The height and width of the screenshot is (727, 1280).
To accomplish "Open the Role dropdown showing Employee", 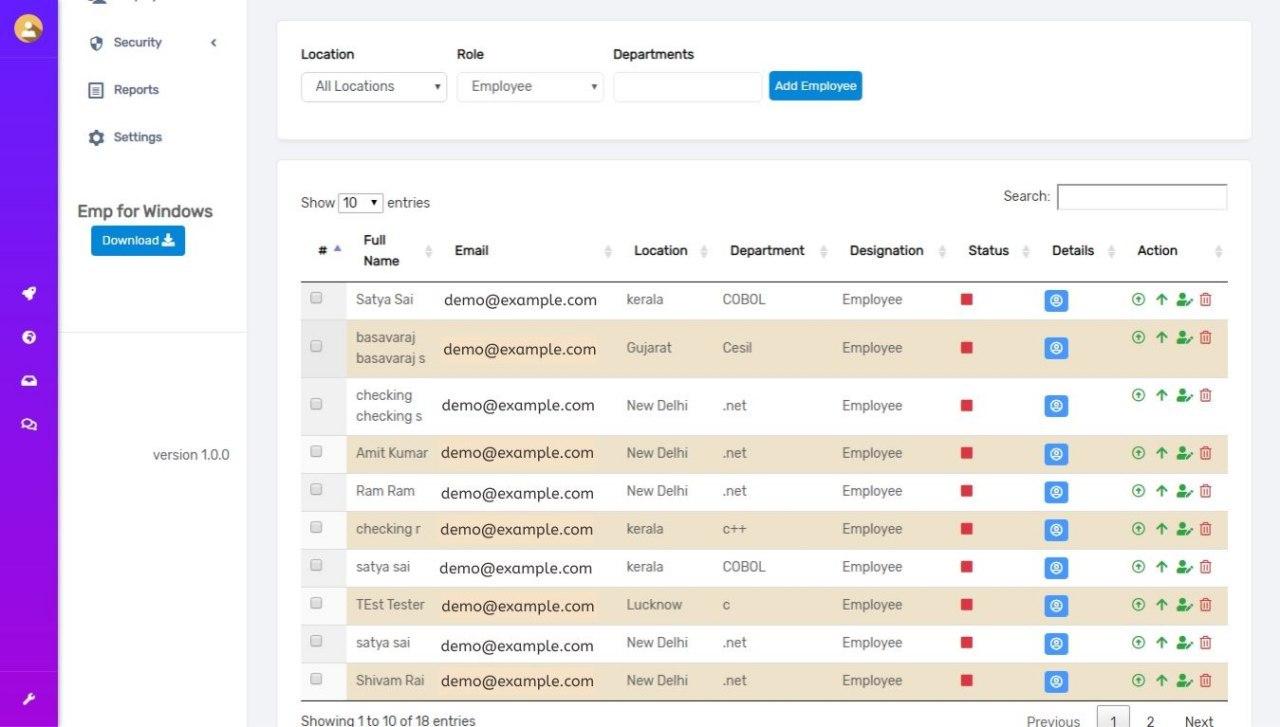I will (530, 87).
